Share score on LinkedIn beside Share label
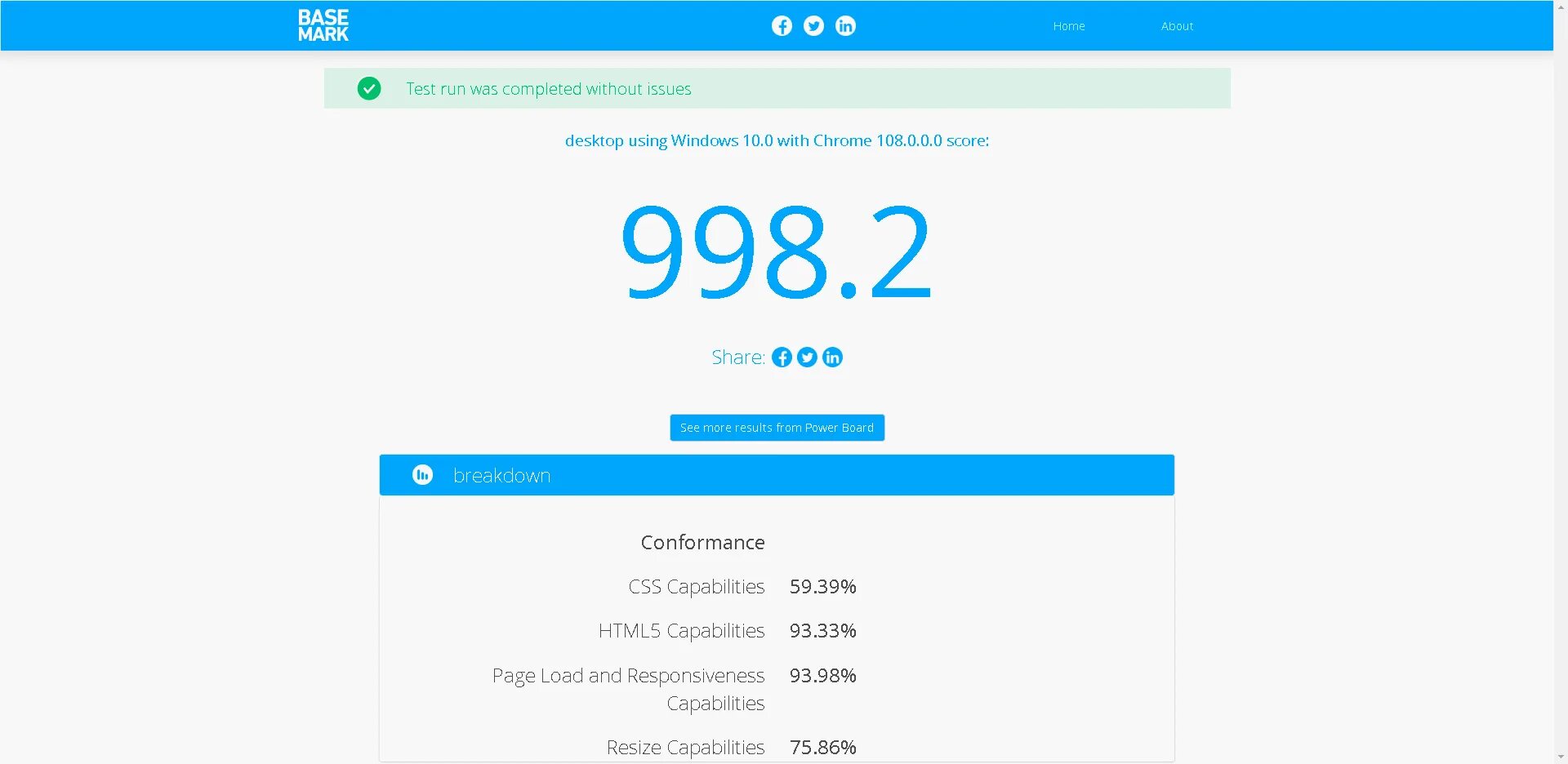 832,358
